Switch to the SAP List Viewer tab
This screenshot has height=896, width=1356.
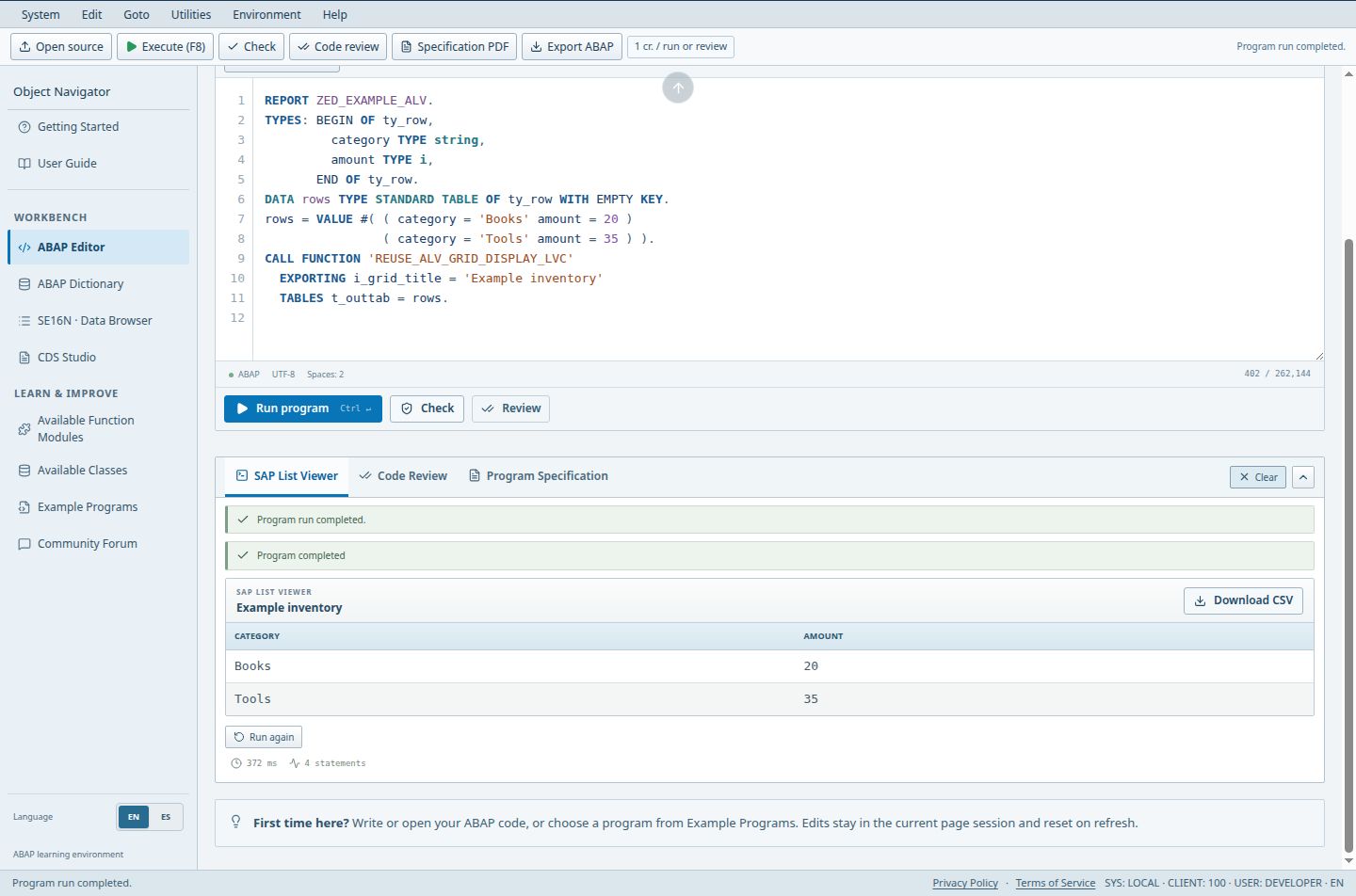pos(286,476)
